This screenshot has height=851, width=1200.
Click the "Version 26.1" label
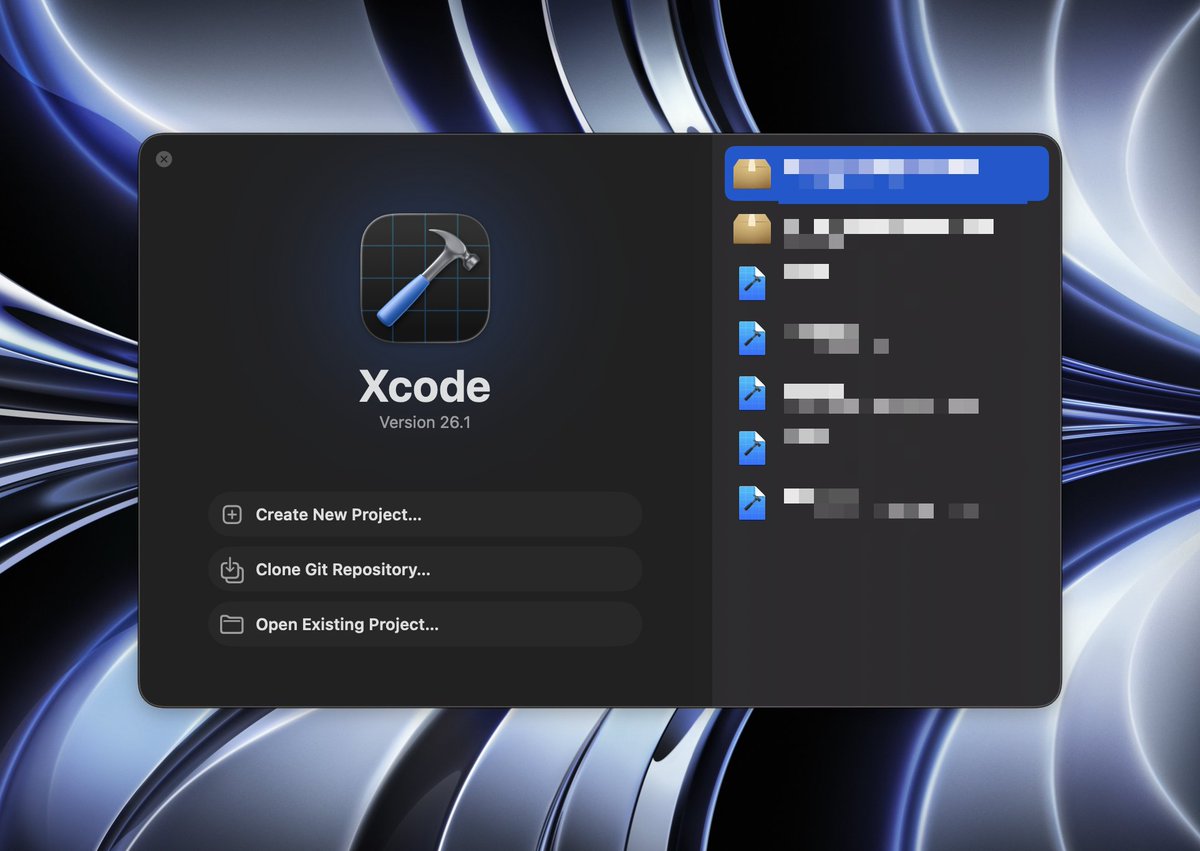point(425,422)
